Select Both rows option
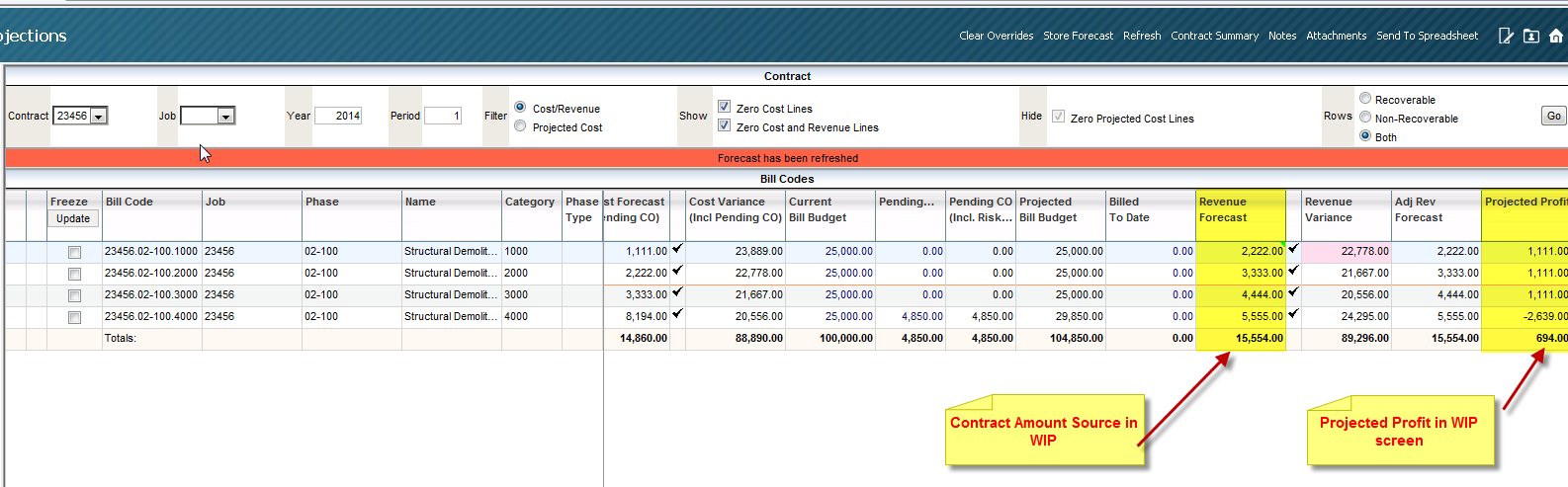This screenshot has height=487, width=1568. pyautogui.click(x=1365, y=135)
